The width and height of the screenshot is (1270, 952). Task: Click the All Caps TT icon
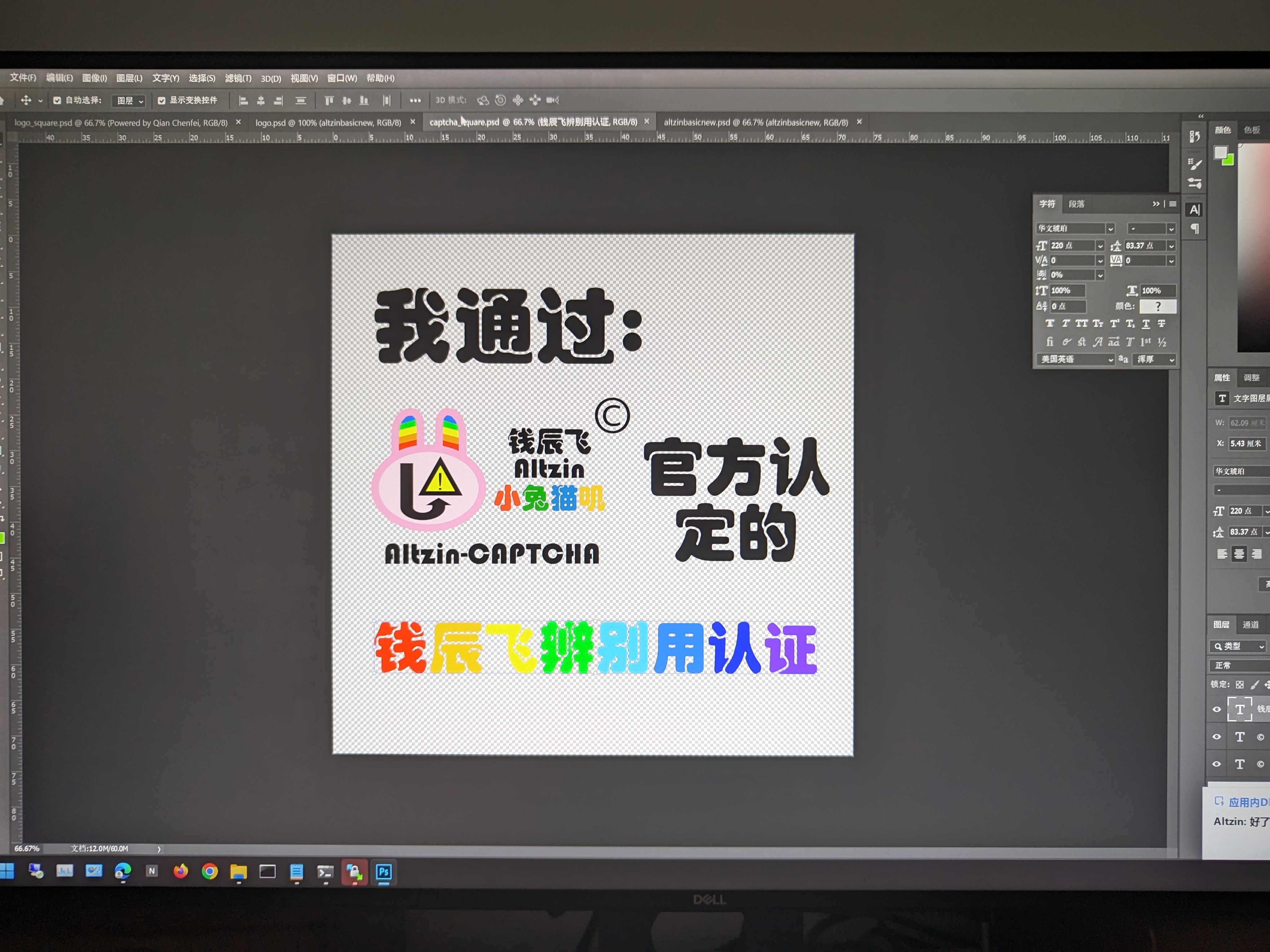[x=1082, y=324]
